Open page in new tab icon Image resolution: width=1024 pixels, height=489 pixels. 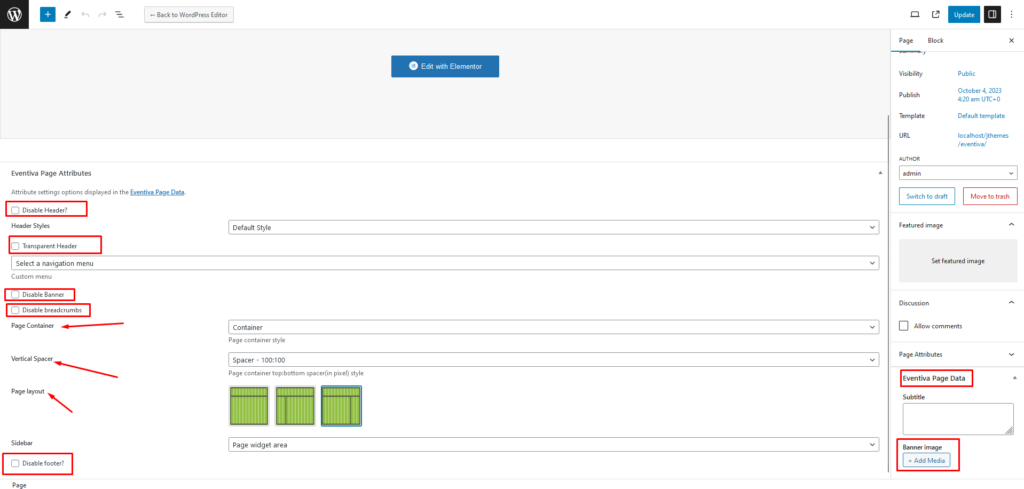point(935,14)
